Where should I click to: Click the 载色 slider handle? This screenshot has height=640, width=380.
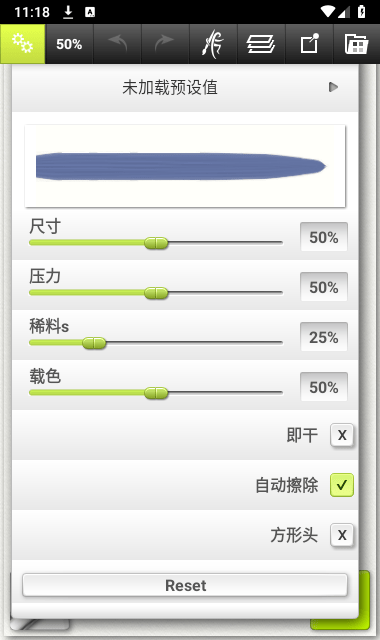coord(156,393)
